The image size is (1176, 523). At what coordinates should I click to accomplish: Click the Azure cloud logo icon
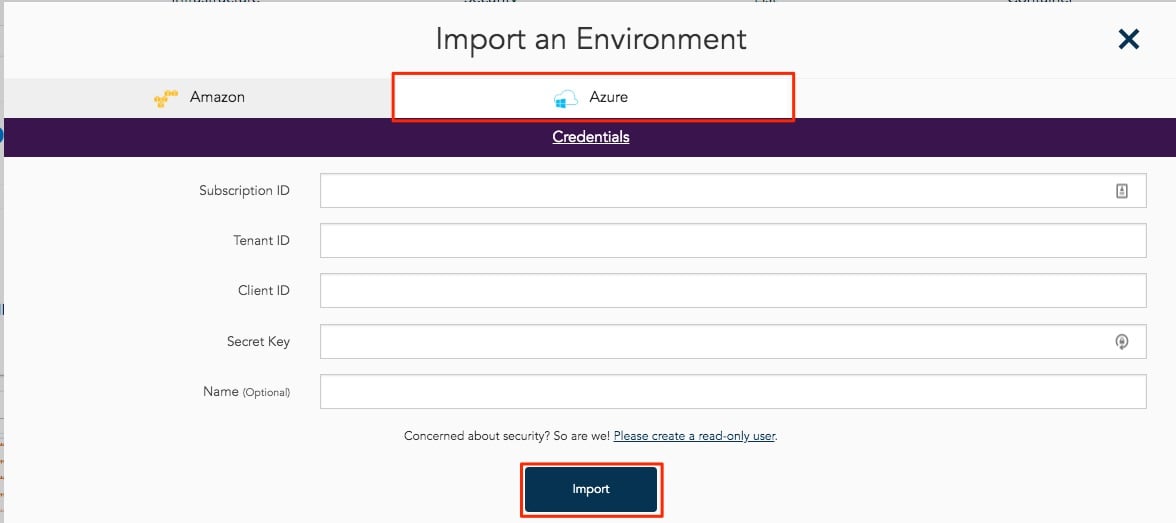point(566,98)
